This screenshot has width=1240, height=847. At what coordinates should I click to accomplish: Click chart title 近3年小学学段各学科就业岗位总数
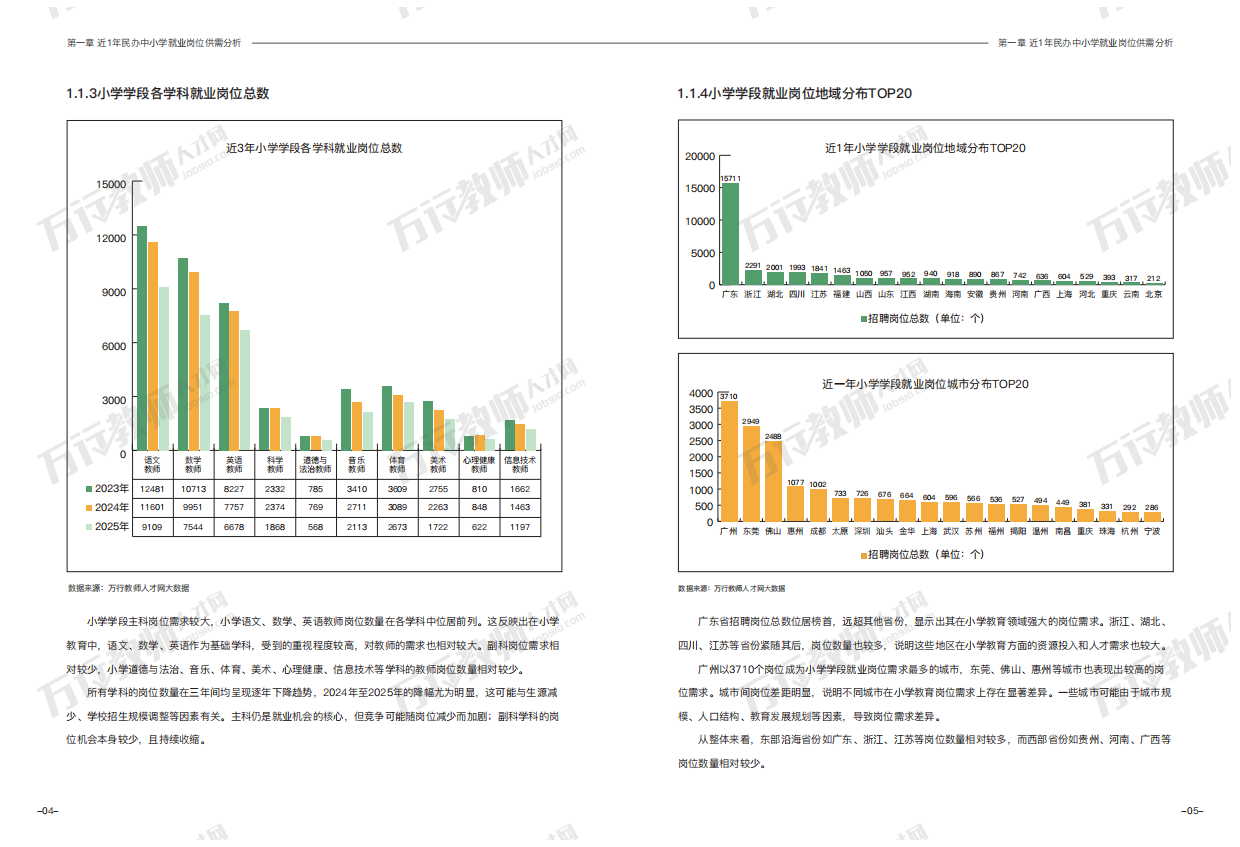[x=314, y=148]
